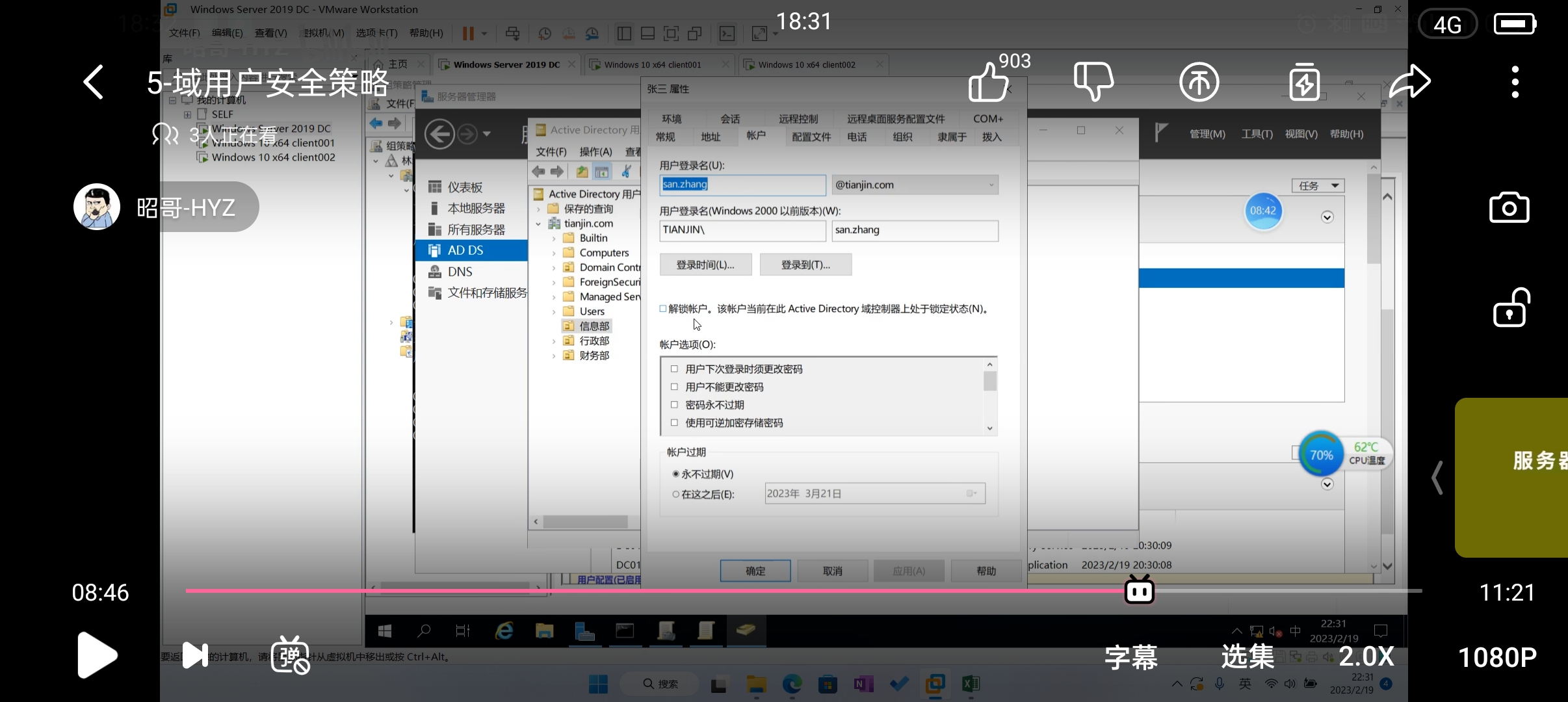1568x702 pixels.
Task: Open uploader profile 昭哥-HYZ
Action: tap(166, 207)
